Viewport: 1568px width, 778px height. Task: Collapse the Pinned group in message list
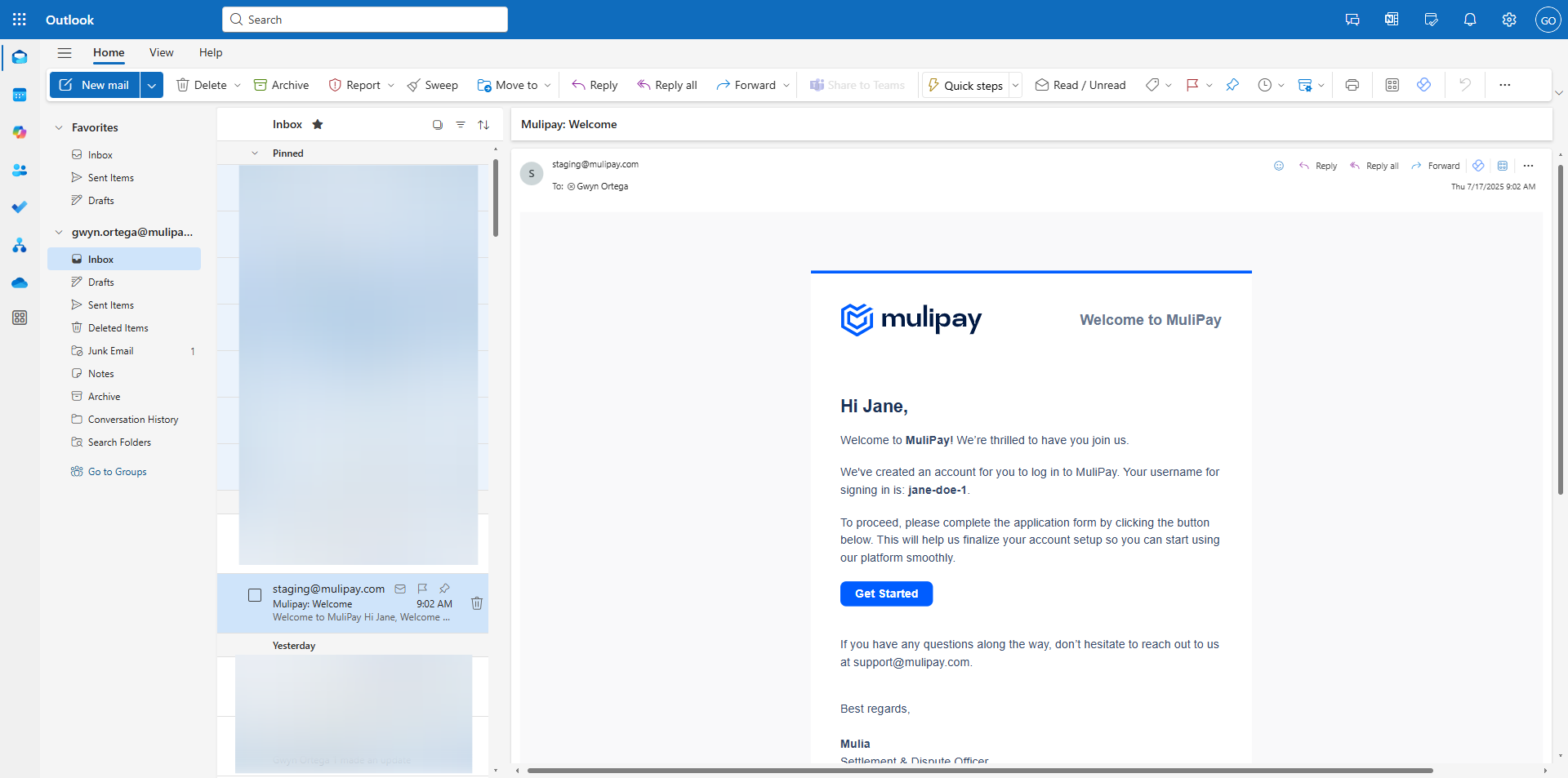click(255, 153)
